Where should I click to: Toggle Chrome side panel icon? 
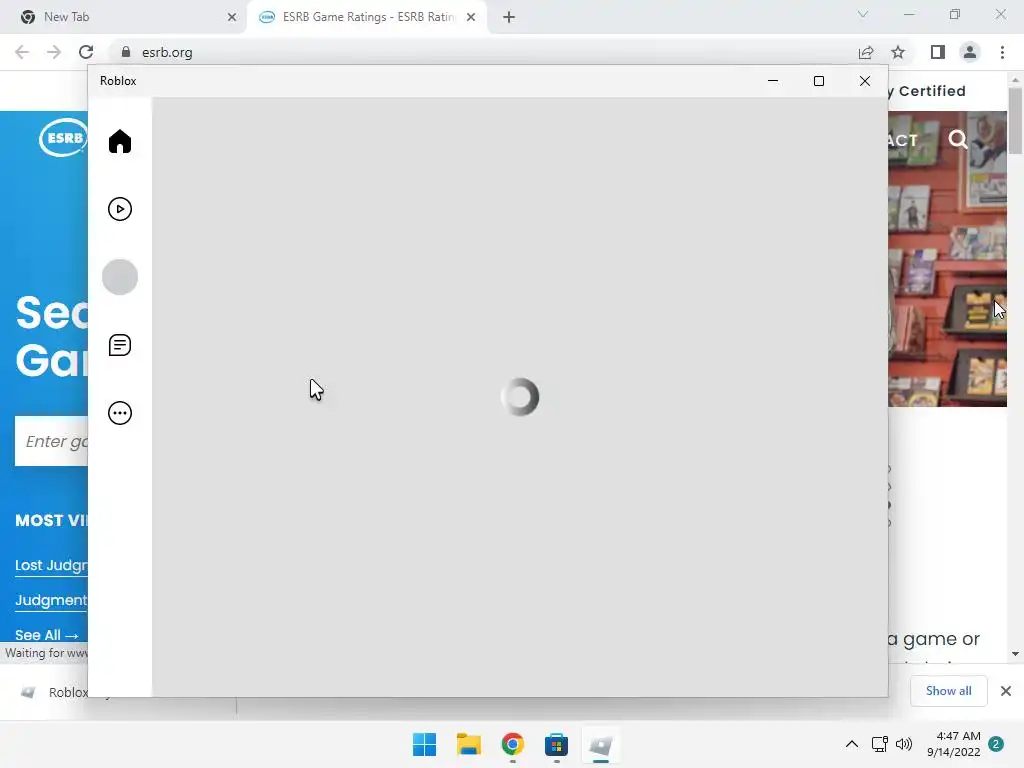pyautogui.click(x=938, y=52)
